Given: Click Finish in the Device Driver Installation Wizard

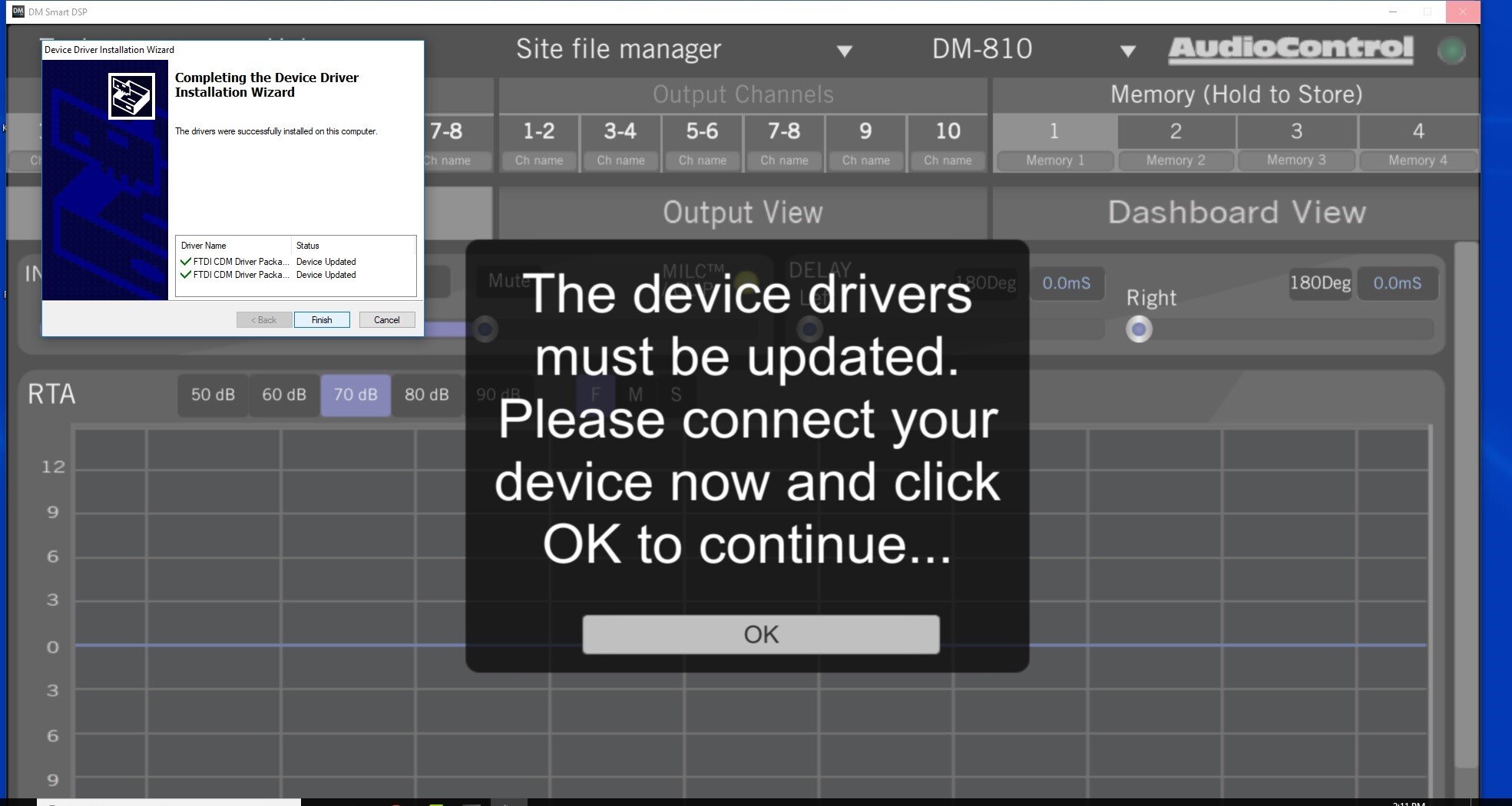Looking at the screenshot, I should pyautogui.click(x=322, y=320).
